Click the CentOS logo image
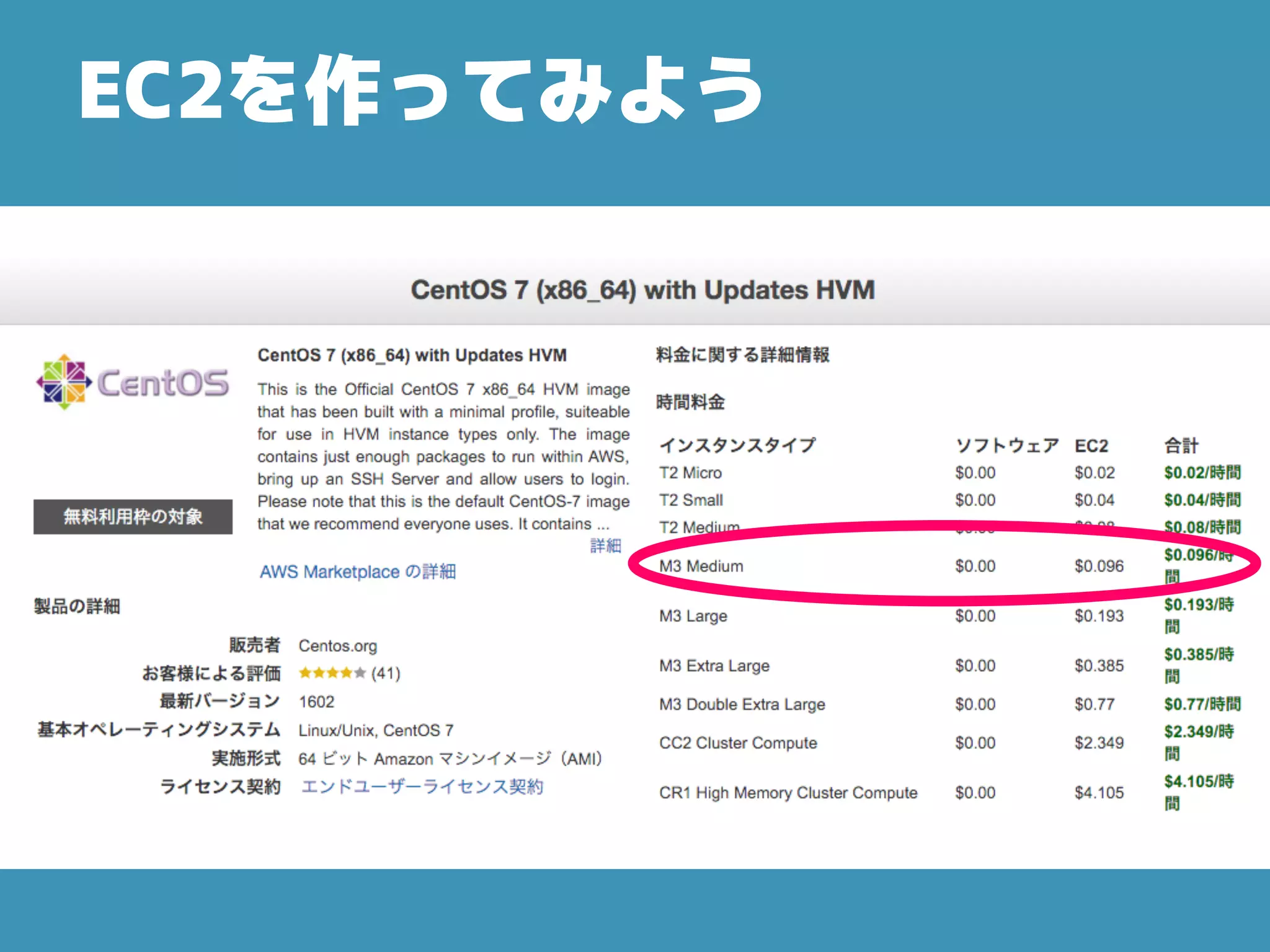Screen dimensions: 1270x952 pos(132,382)
